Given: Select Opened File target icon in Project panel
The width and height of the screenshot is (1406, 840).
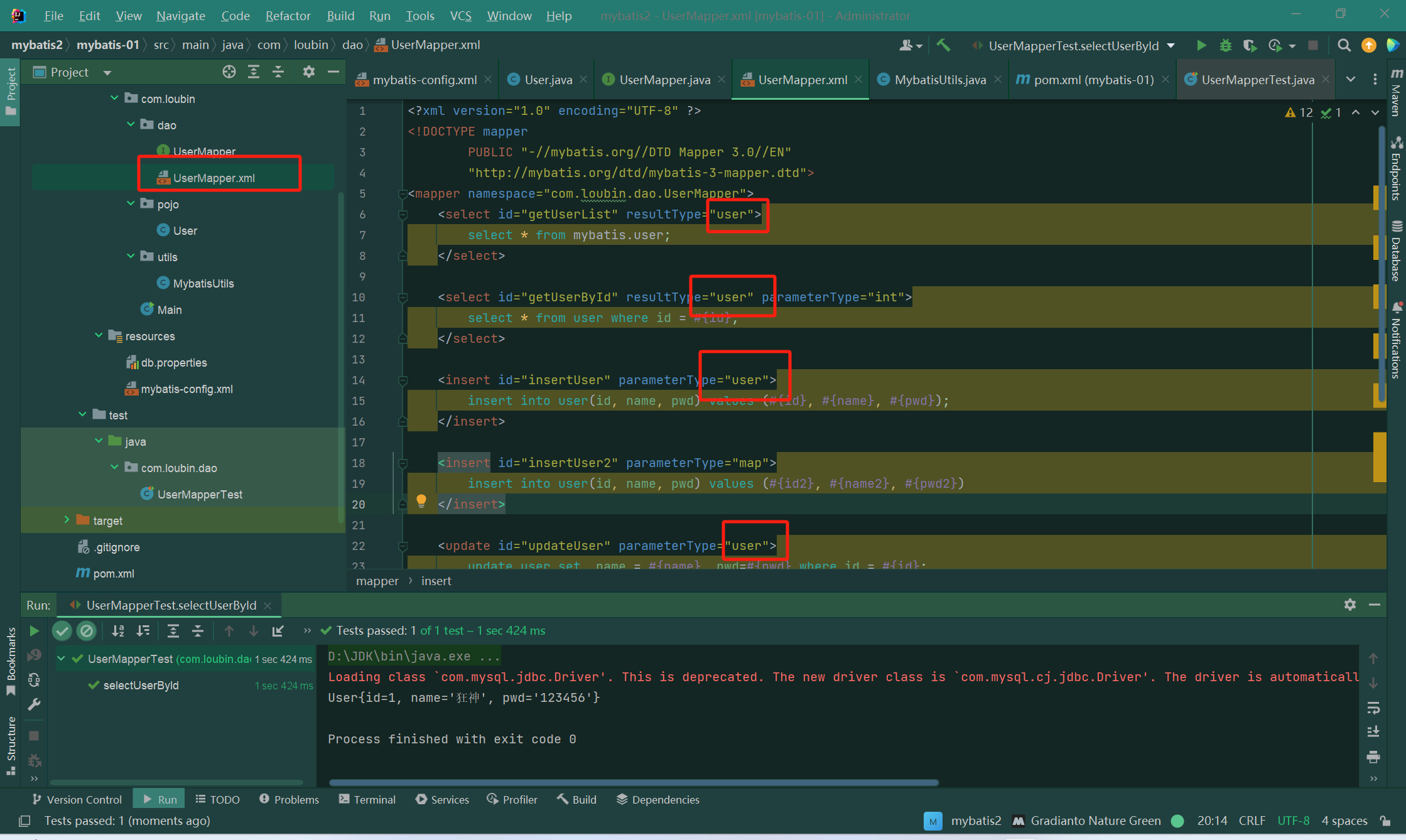Looking at the screenshot, I should [x=229, y=72].
